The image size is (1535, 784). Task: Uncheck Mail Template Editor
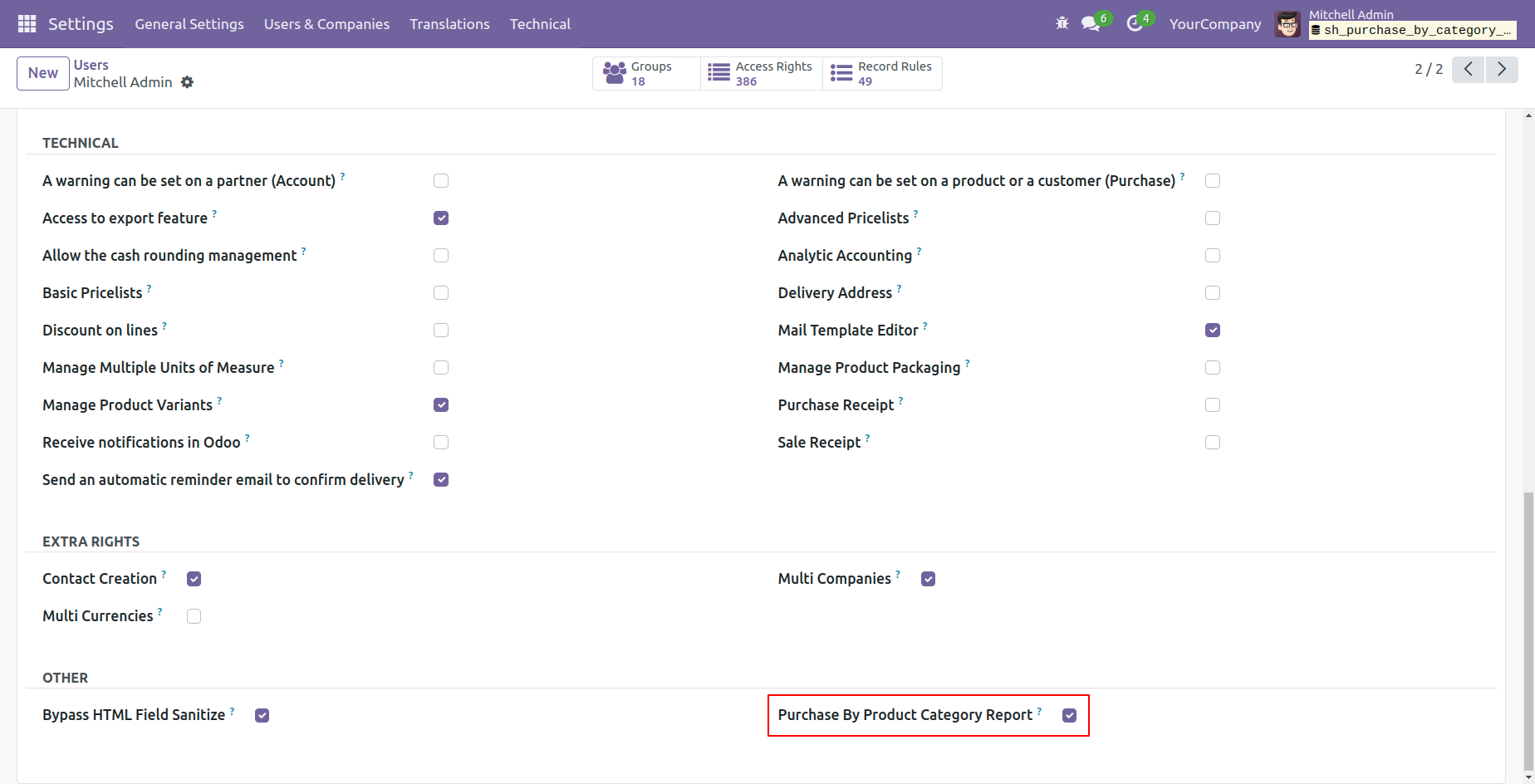coord(1213,331)
